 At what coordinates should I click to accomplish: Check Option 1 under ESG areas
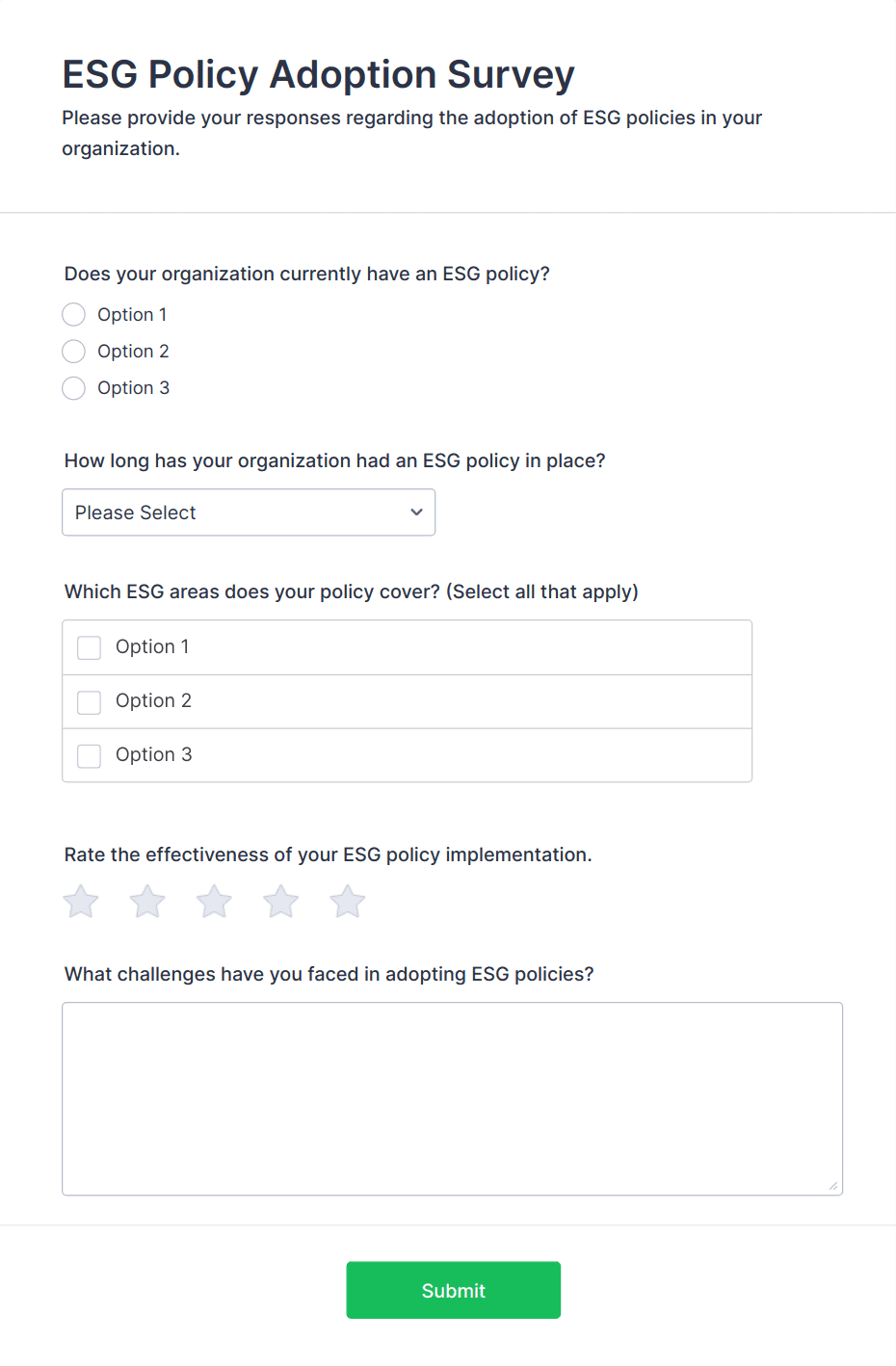coord(90,648)
